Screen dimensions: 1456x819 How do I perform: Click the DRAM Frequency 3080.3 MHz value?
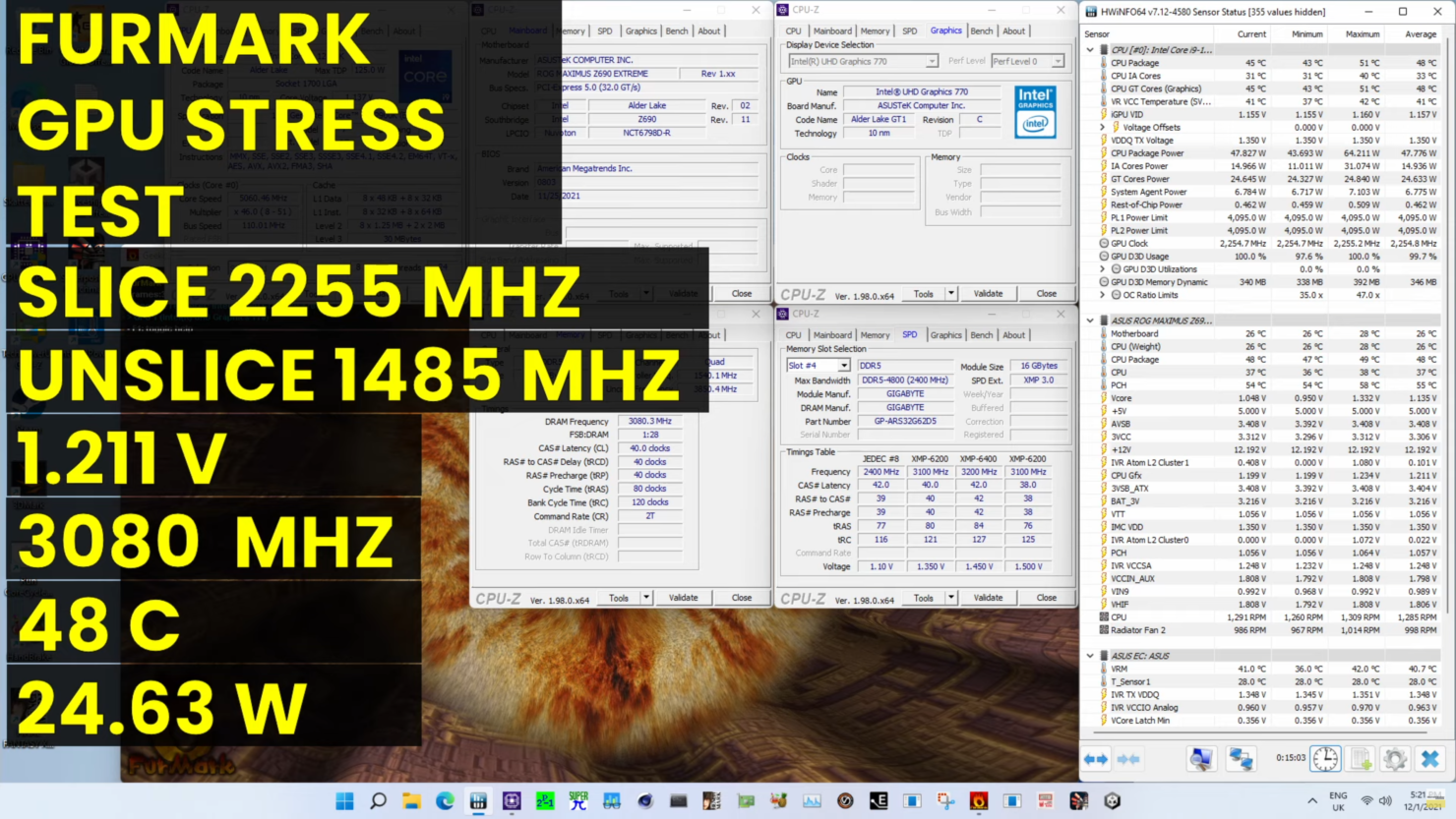click(649, 421)
